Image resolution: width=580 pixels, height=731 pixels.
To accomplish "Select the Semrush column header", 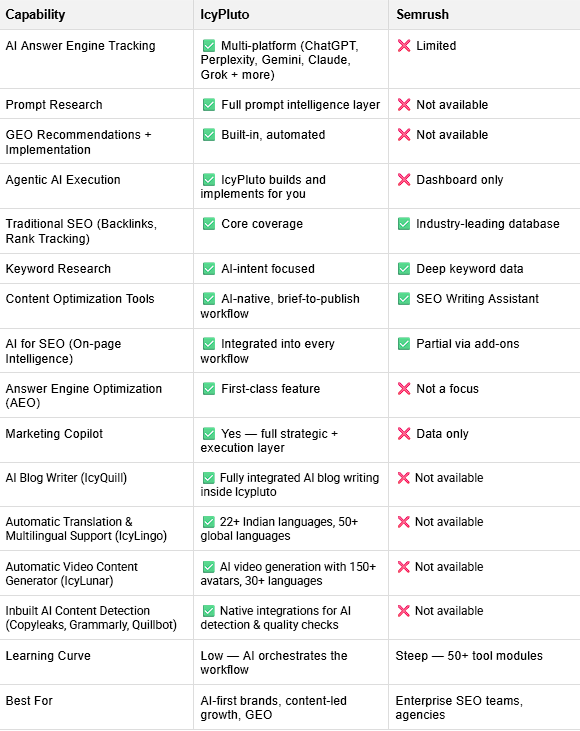I will pyautogui.click(x=422, y=14).
